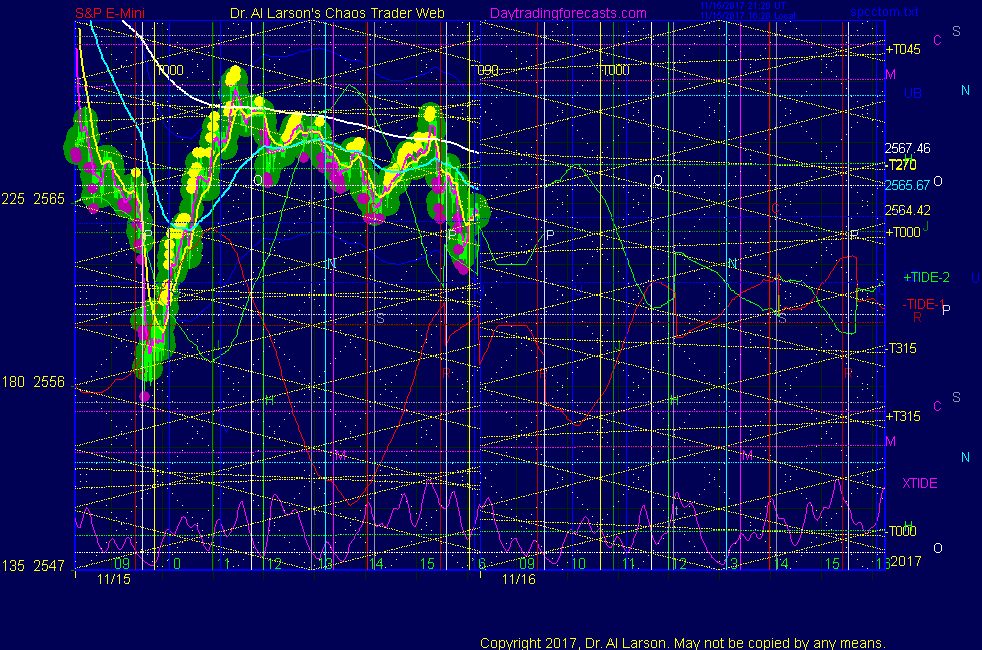Click the red "S&P E-Mini" chart label
Screen dimensions: 982x650
click(x=110, y=13)
